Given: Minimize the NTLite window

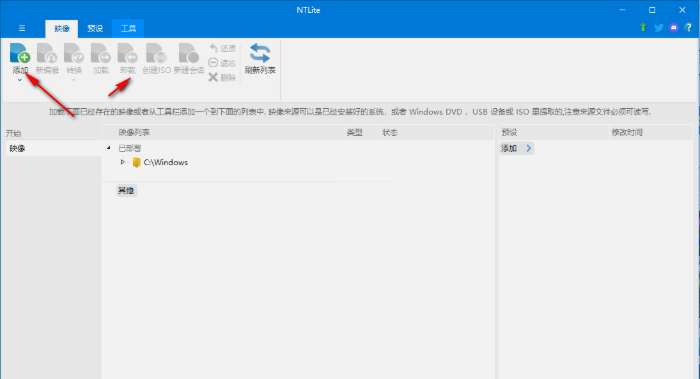Looking at the screenshot, I should click(x=622, y=10).
